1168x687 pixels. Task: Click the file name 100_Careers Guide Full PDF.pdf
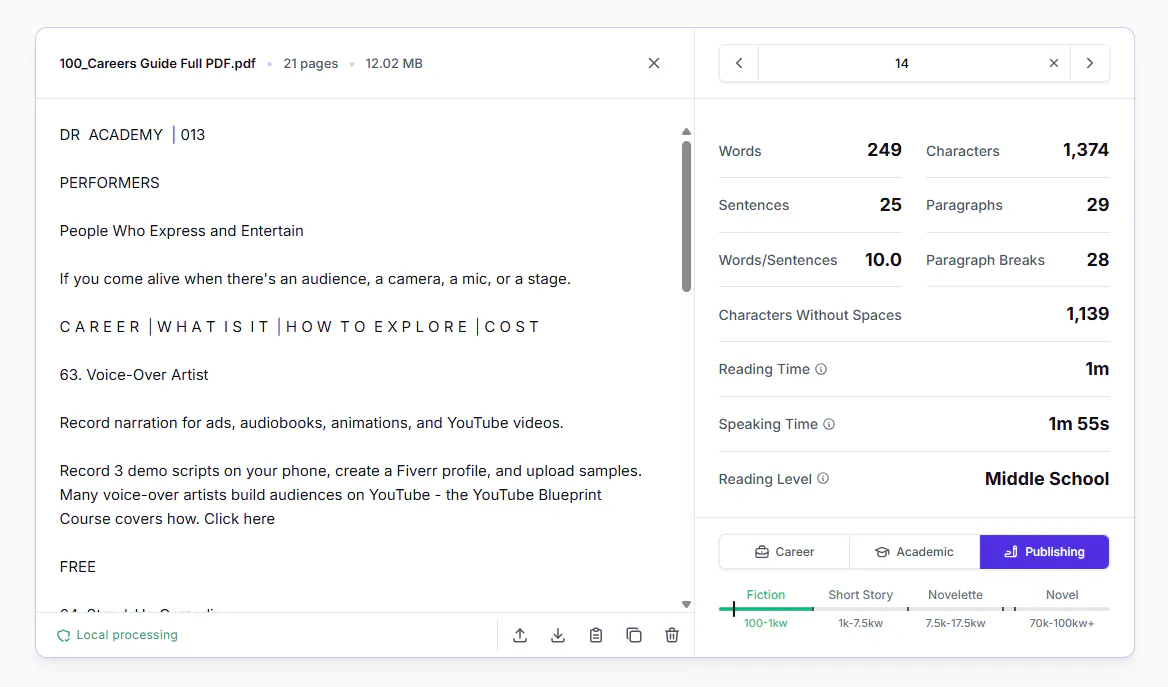pyautogui.click(x=157, y=63)
